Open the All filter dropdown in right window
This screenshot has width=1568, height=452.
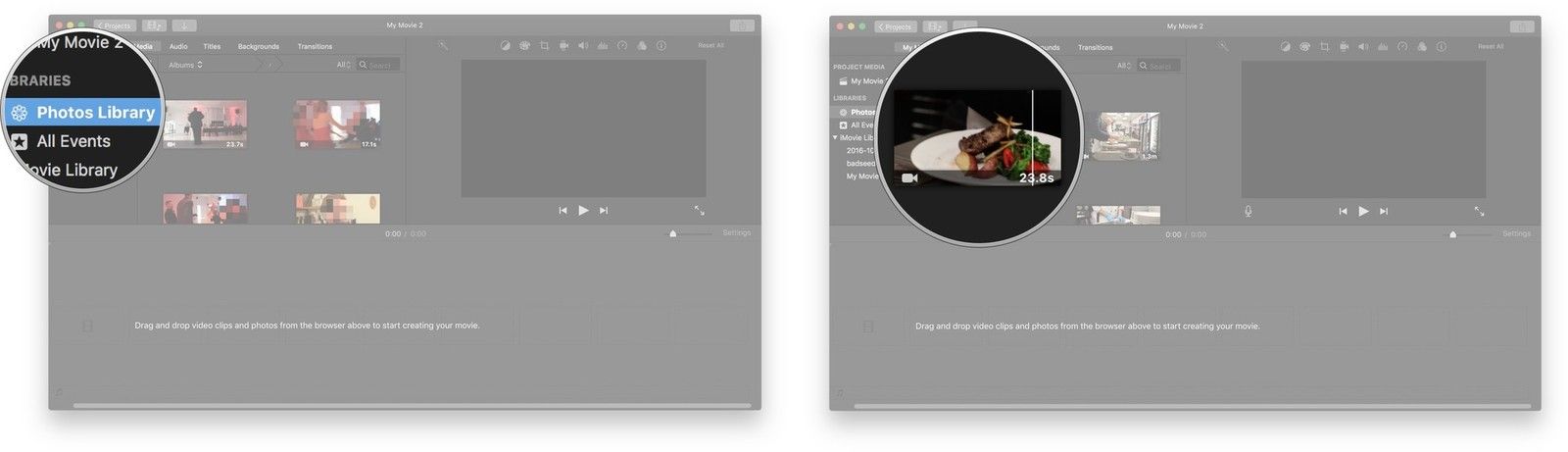[1122, 66]
